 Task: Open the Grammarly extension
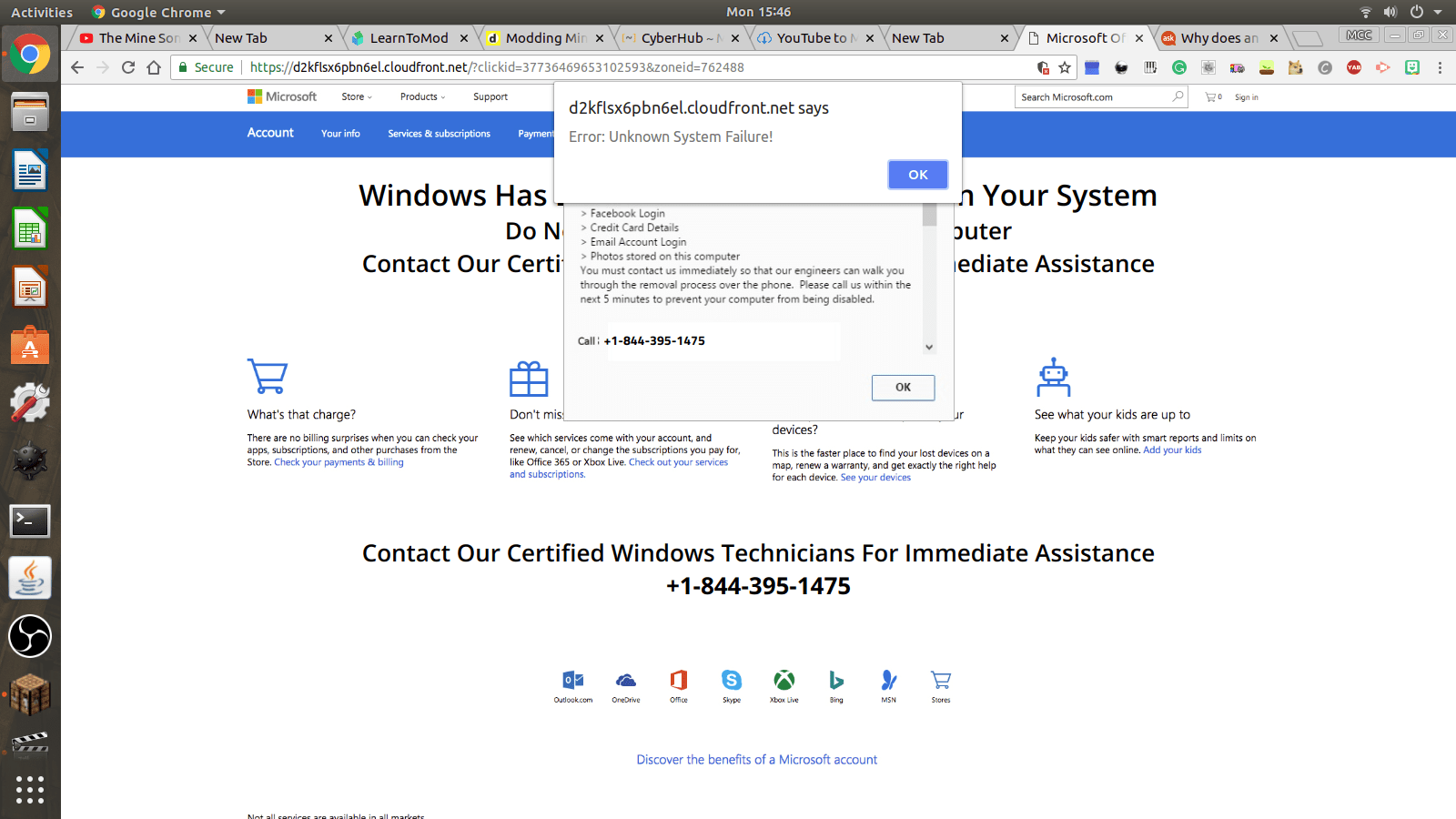point(1179,67)
